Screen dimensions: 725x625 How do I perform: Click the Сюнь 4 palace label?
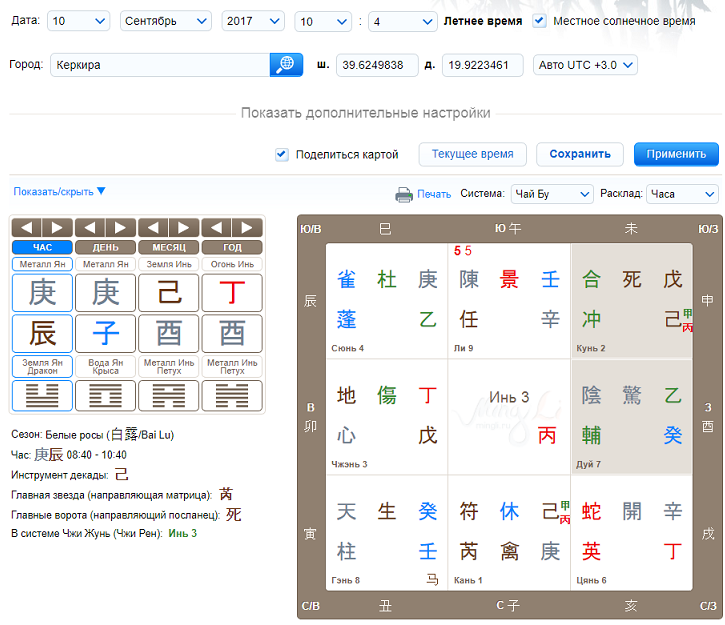(x=347, y=348)
